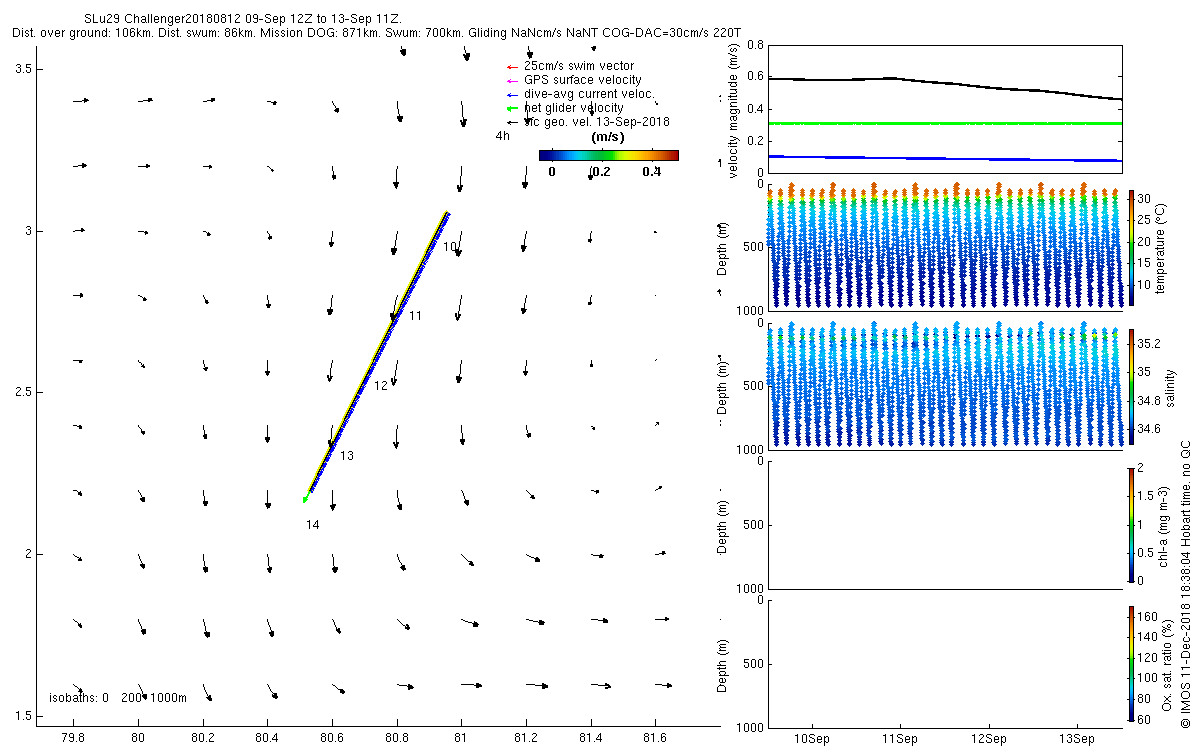Click the 4h label near the legend
1200x750 pixels.
click(x=503, y=136)
